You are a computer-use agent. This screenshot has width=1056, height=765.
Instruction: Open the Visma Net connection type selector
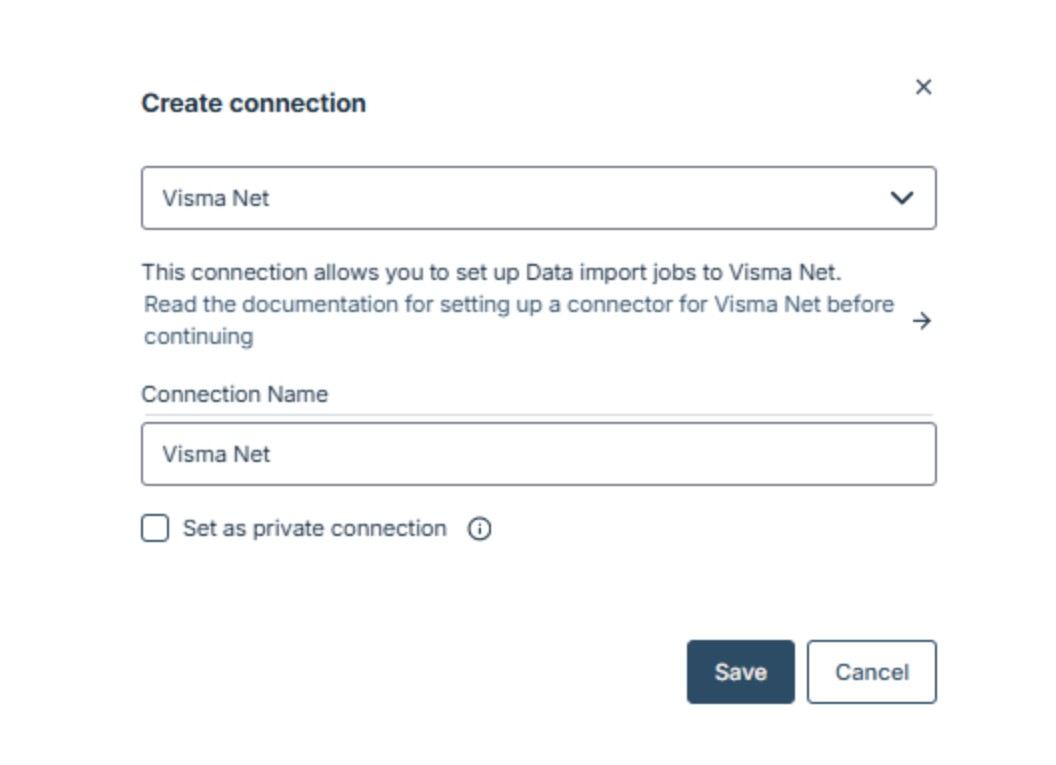pyautogui.click(x=538, y=198)
